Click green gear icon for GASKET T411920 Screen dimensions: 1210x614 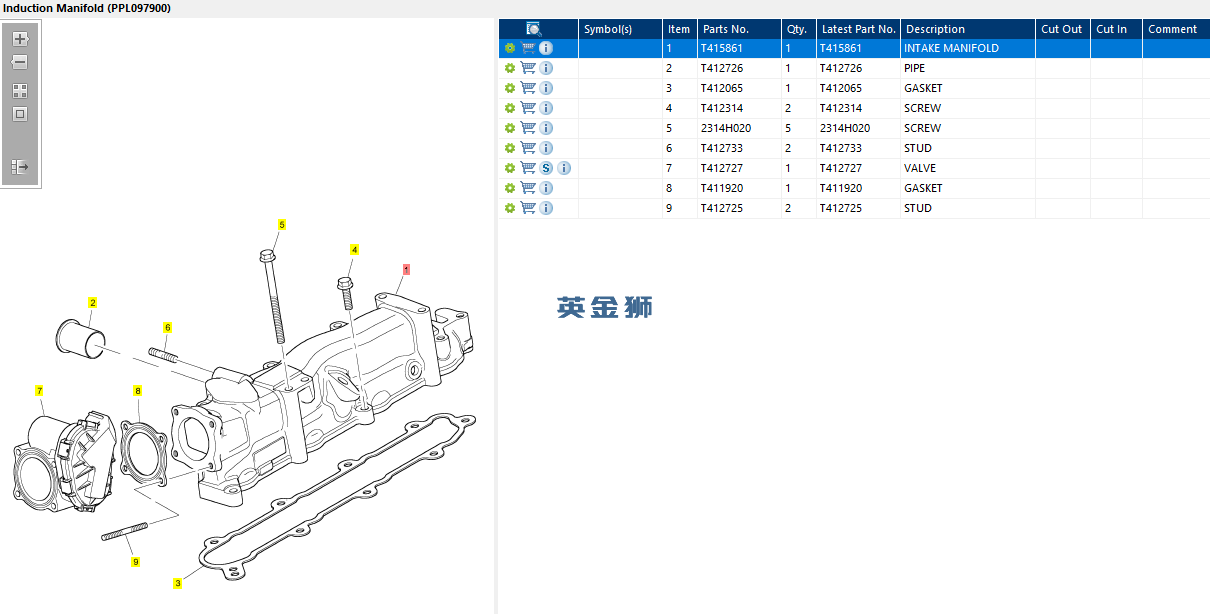tap(510, 188)
